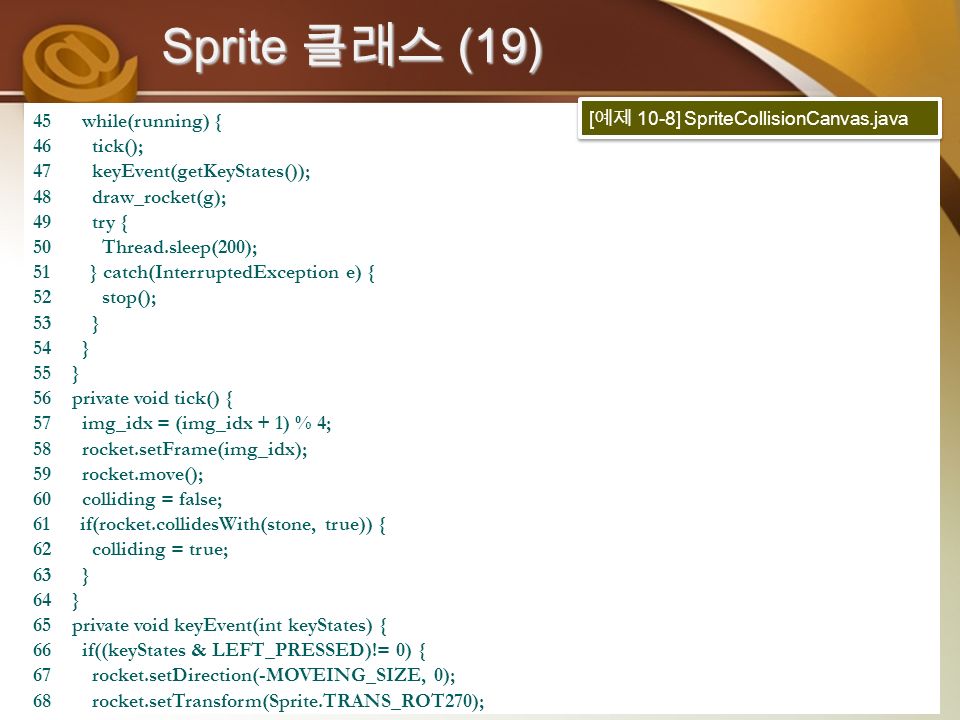Click 'if(rocket.collidesWith(stone, true)) {' line
The height and width of the screenshot is (720, 960).
click(233, 525)
